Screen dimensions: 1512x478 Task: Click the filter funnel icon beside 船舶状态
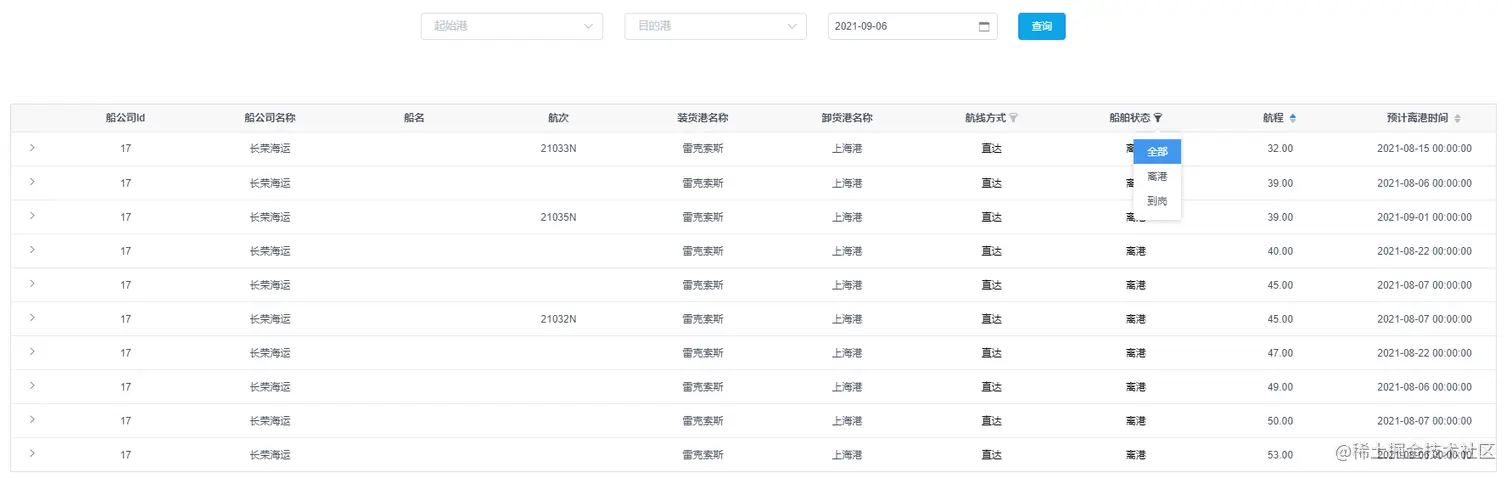point(1158,118)
